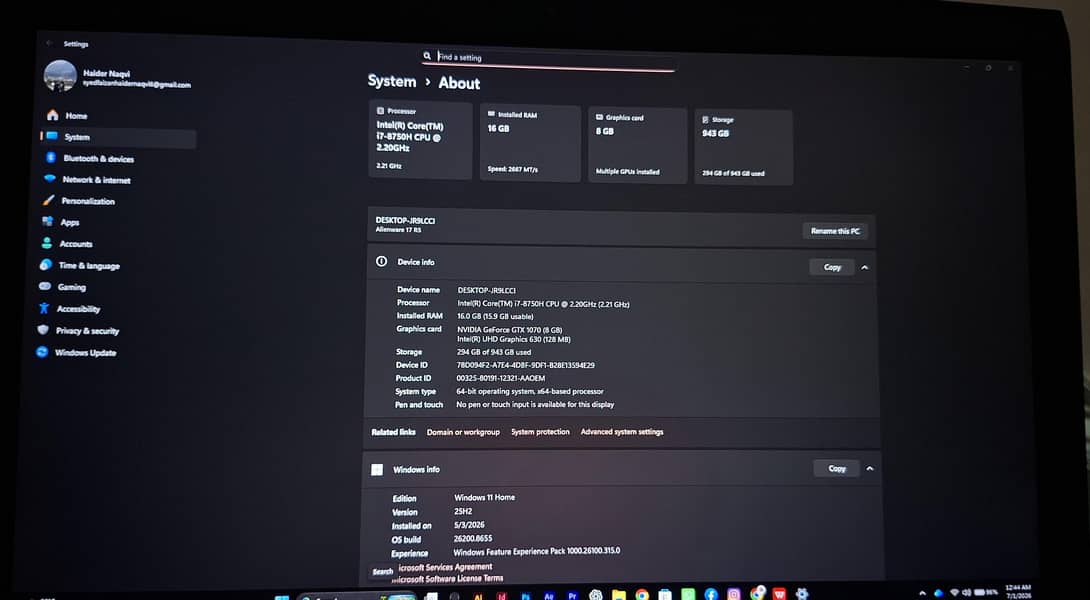The image size is (1090, 600).
Task: Select the Version value 25H2
Action: (463, 511)
